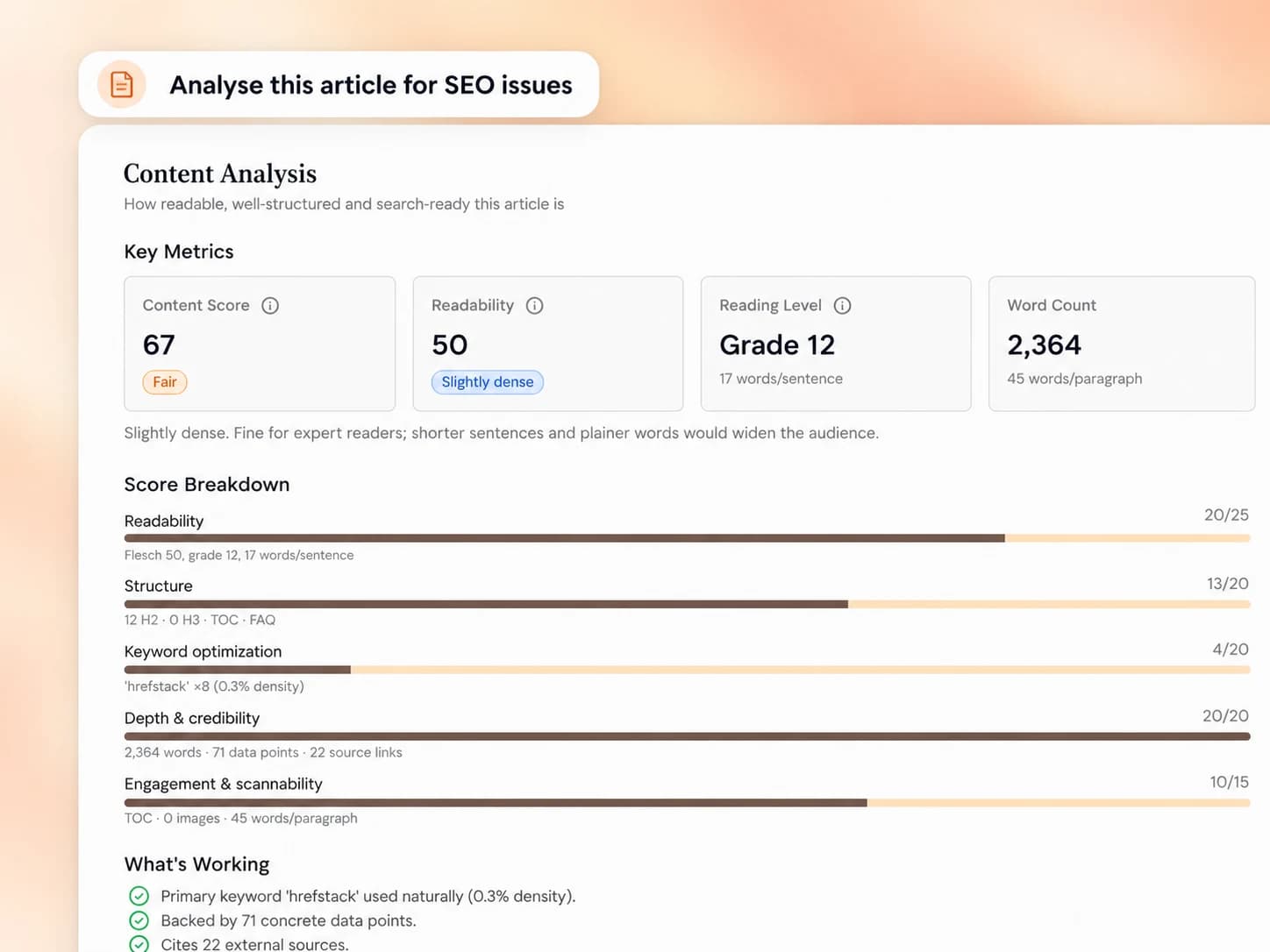Click the 20/20 Depth & credibility score
Viewport: 1270px width, 952px height.
pos(1225,716)
